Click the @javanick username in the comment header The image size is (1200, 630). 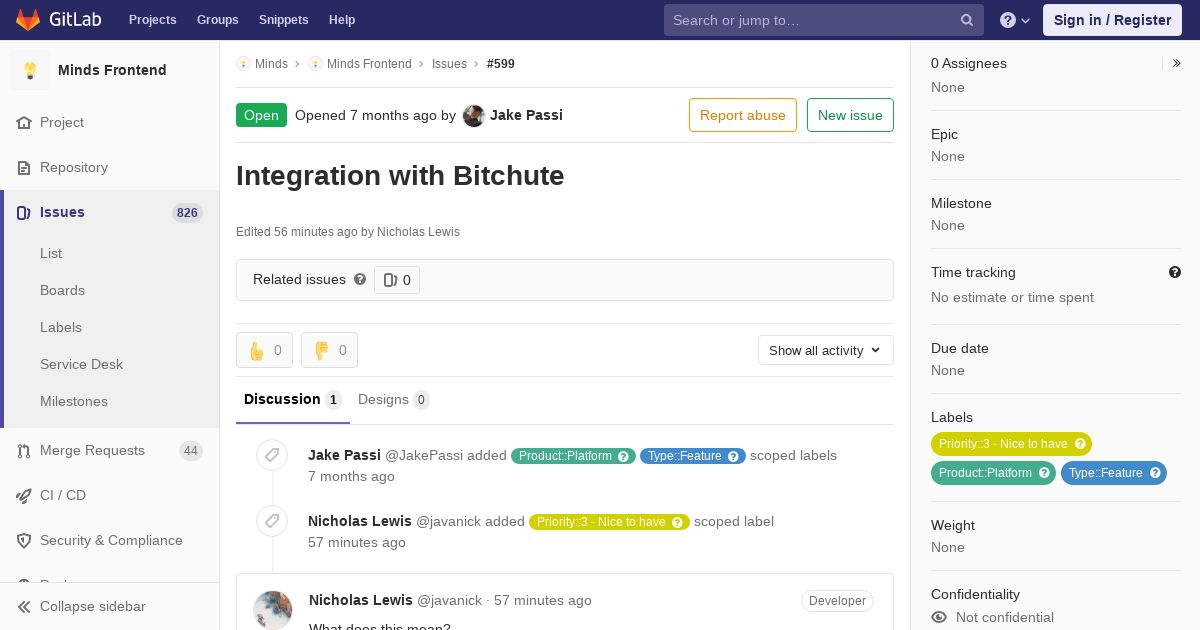click(450, 600)
